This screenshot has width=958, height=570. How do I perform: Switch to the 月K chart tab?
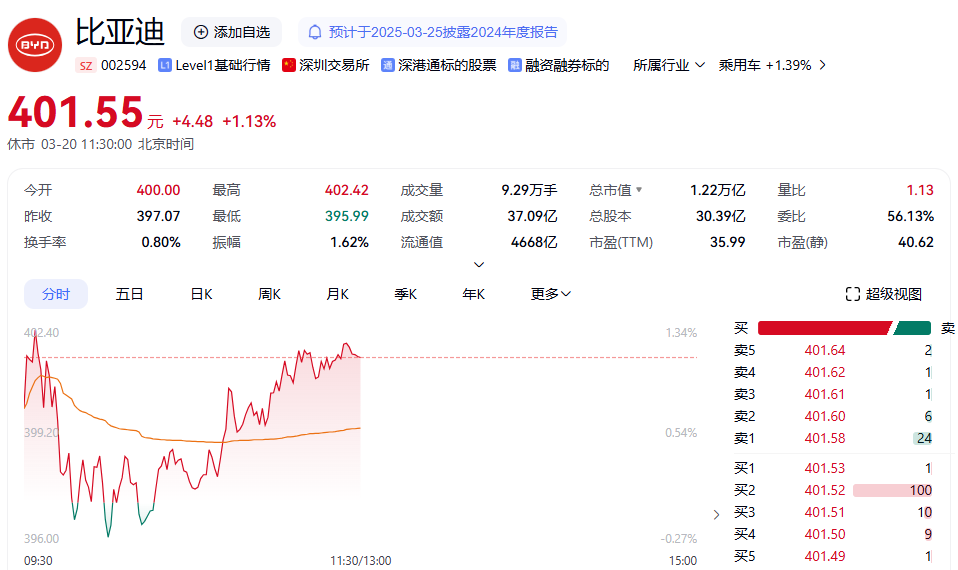click(x=338, y=294)
